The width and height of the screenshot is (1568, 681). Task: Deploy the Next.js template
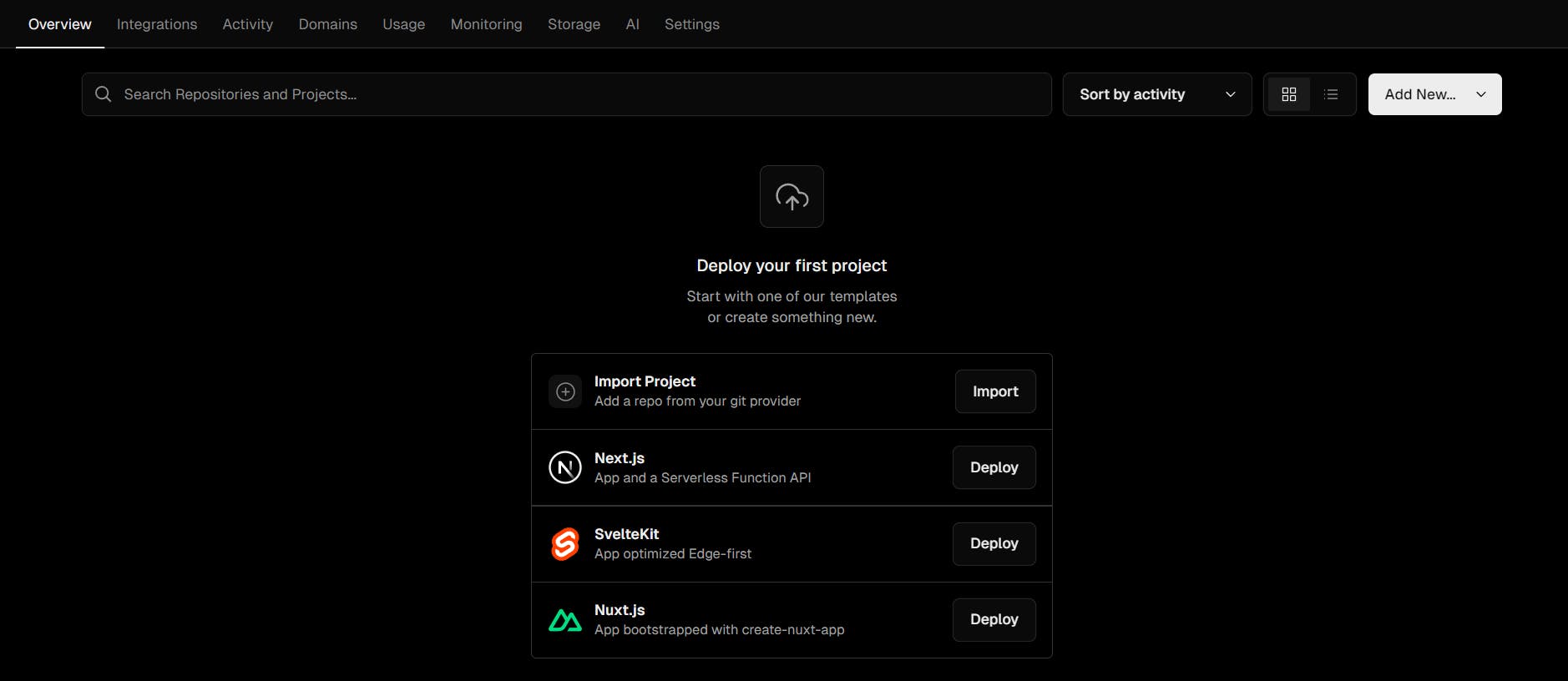point(994,467)
